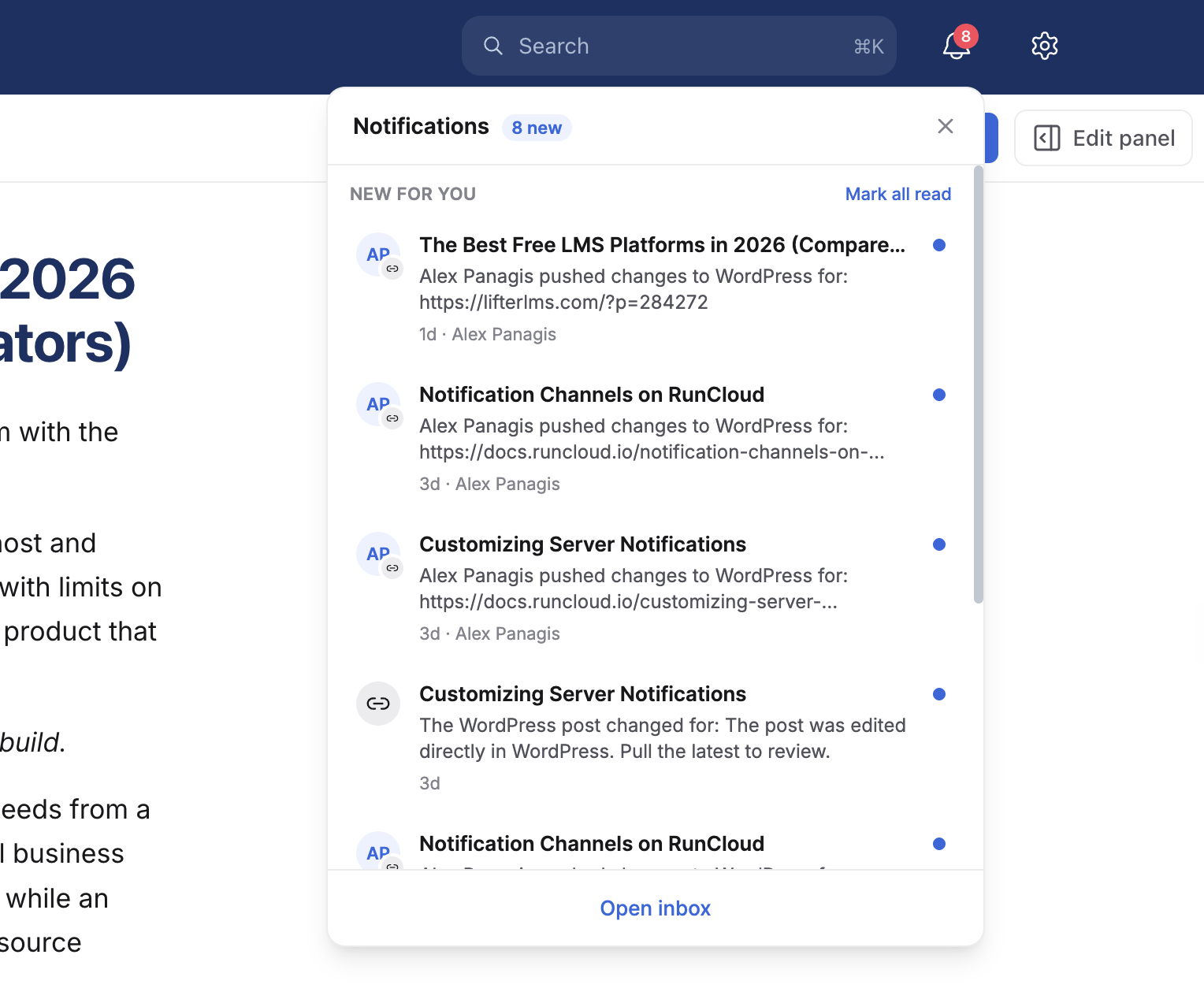Click the notifications panel scrollbar

coord(979,384)
